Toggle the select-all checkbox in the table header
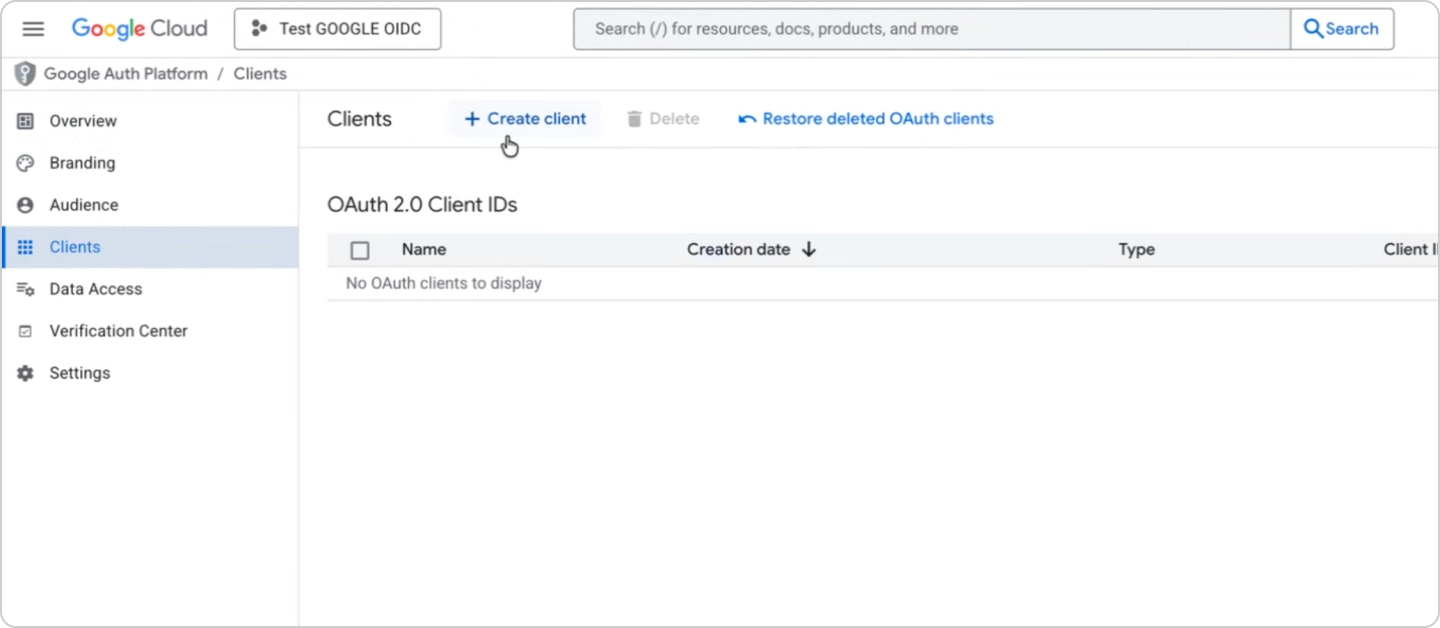The image size is (1440, 628). pos(360,250)
